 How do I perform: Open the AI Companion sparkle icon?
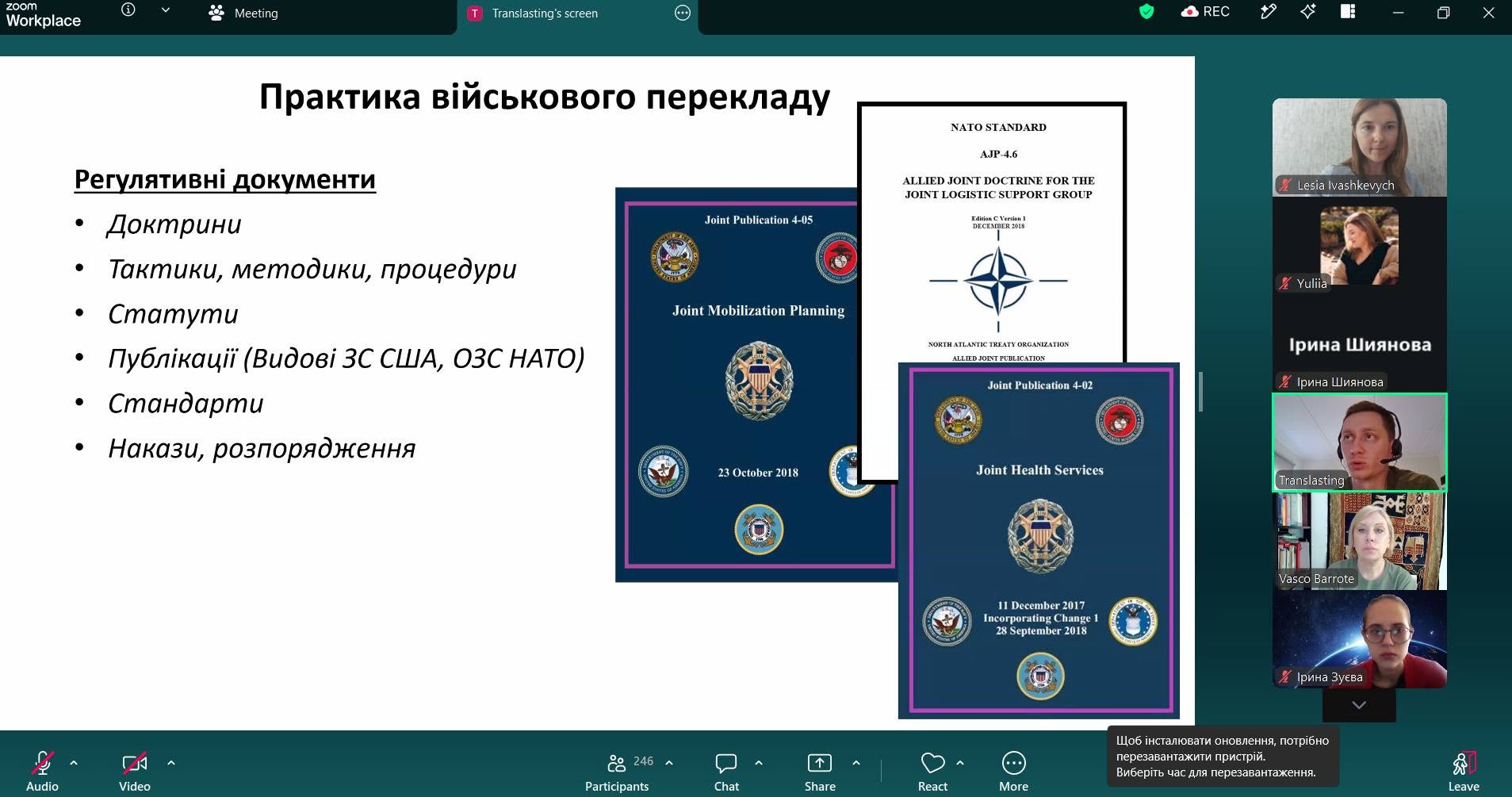[x=1308, y=11]
